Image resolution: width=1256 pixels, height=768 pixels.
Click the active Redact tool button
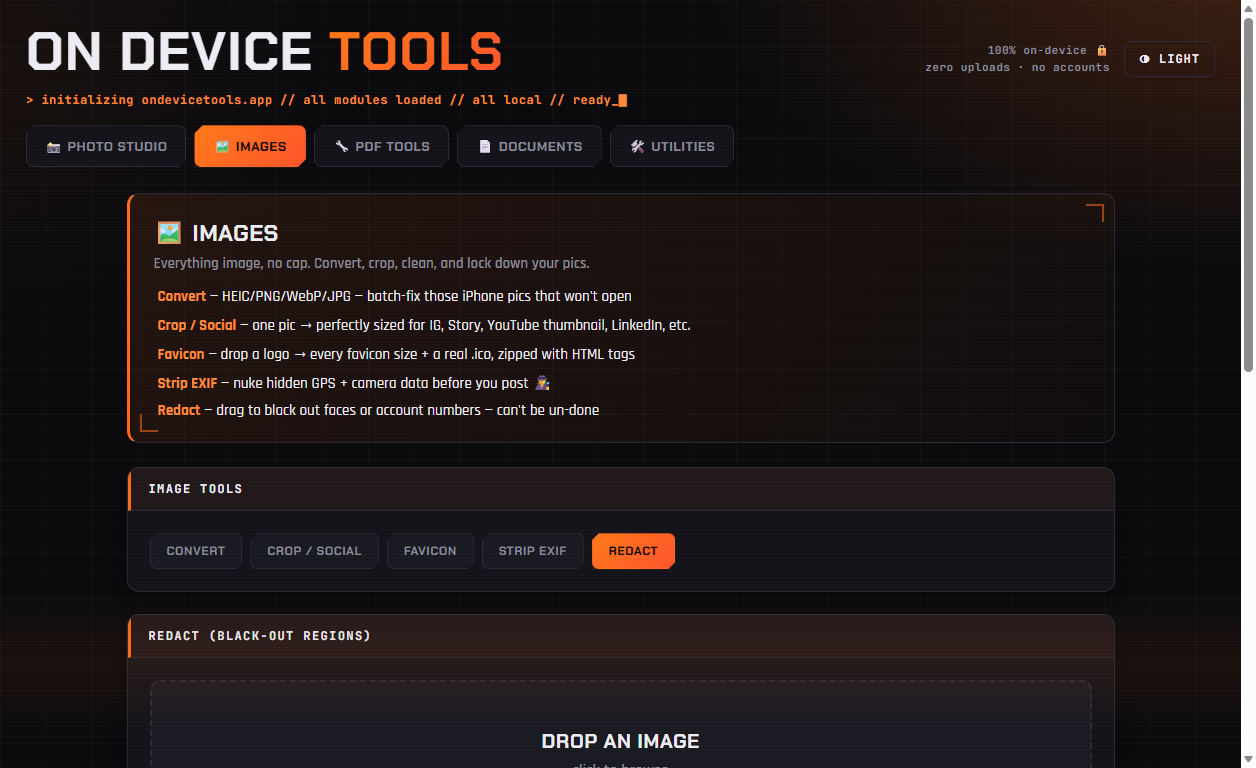tap(633, 551)
